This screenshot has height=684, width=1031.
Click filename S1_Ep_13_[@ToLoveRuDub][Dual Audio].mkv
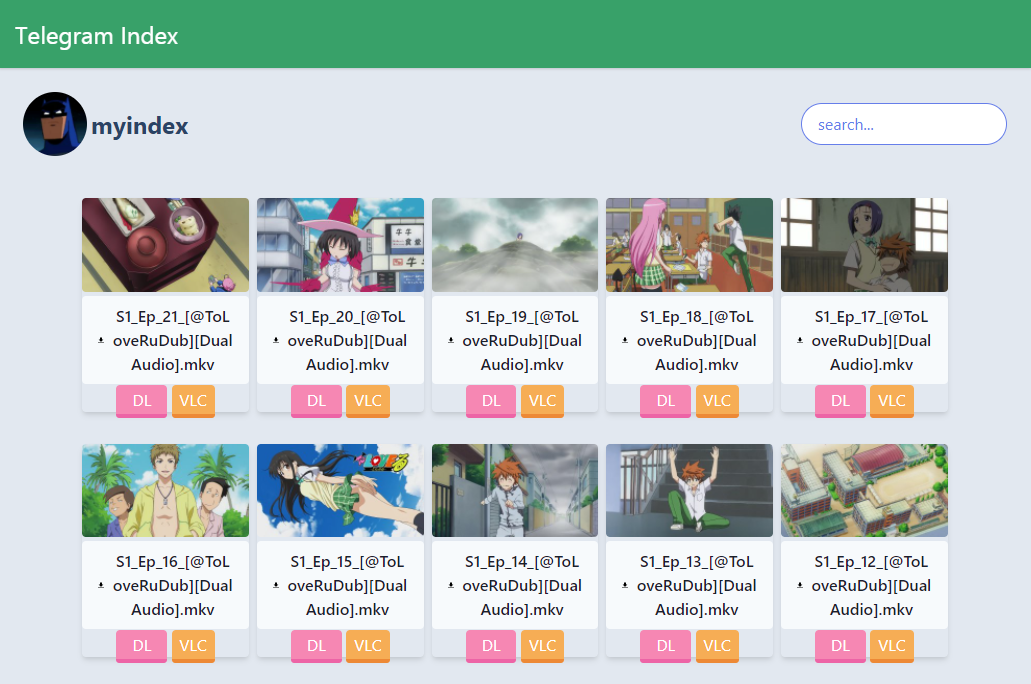tap(697, 585)
